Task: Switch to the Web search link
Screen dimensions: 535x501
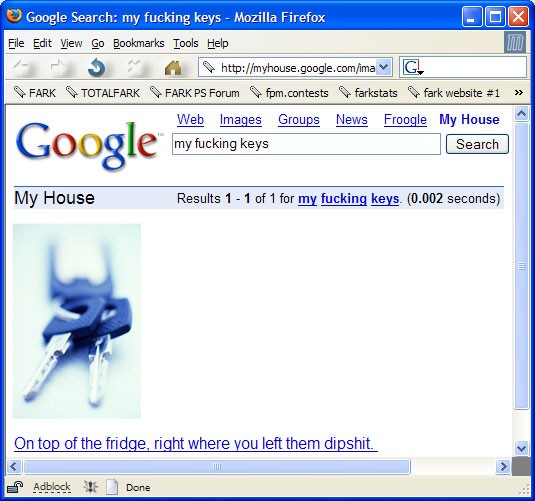Action: (190, 120)
